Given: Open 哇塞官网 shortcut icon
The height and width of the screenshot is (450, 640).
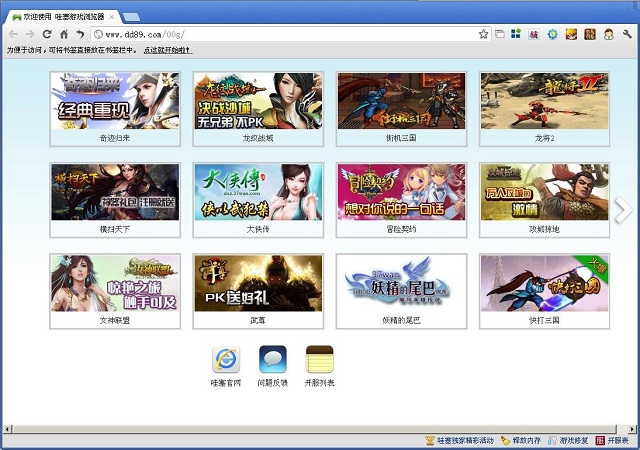Looking at the screenshot, I should 226,360.
